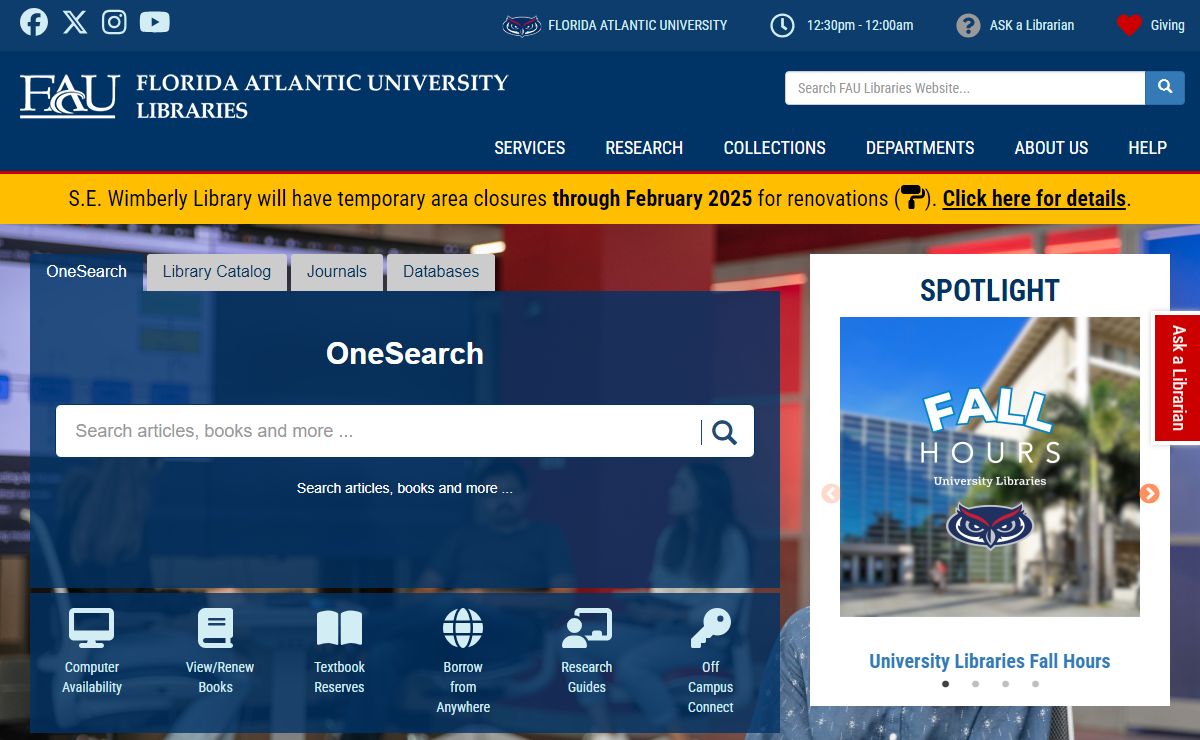Click the Research Guides label

coord(587,677)
